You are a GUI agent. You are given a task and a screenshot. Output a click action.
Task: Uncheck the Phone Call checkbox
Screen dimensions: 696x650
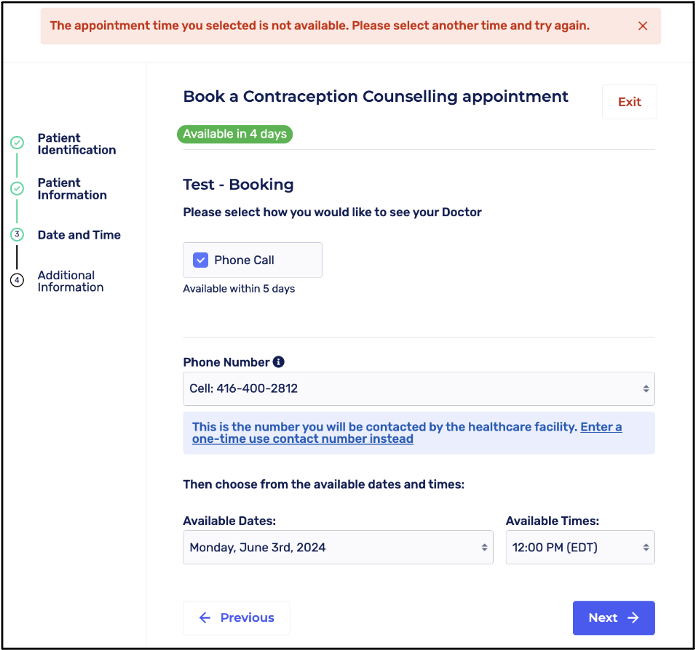pos(201,260)
